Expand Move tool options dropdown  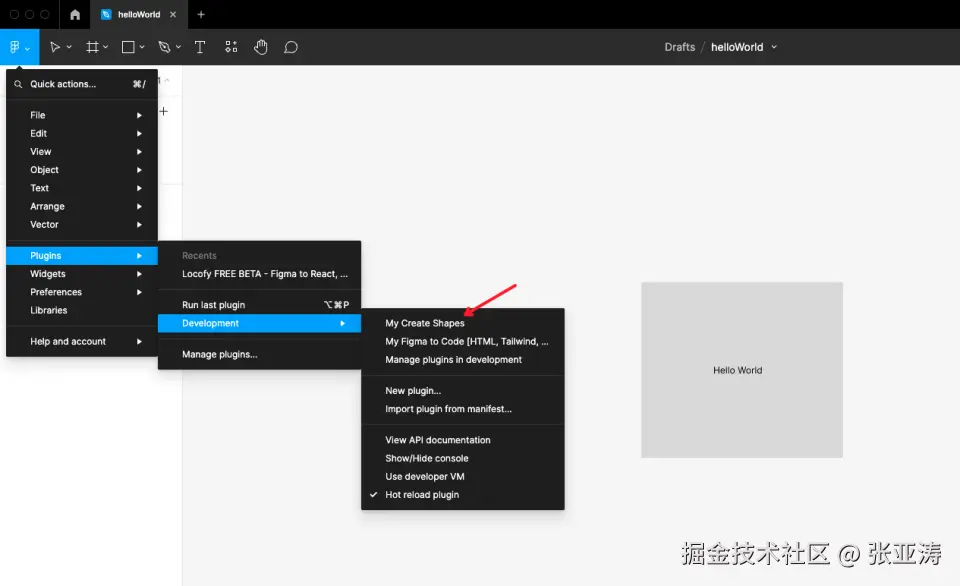click(x=69, y=47)
